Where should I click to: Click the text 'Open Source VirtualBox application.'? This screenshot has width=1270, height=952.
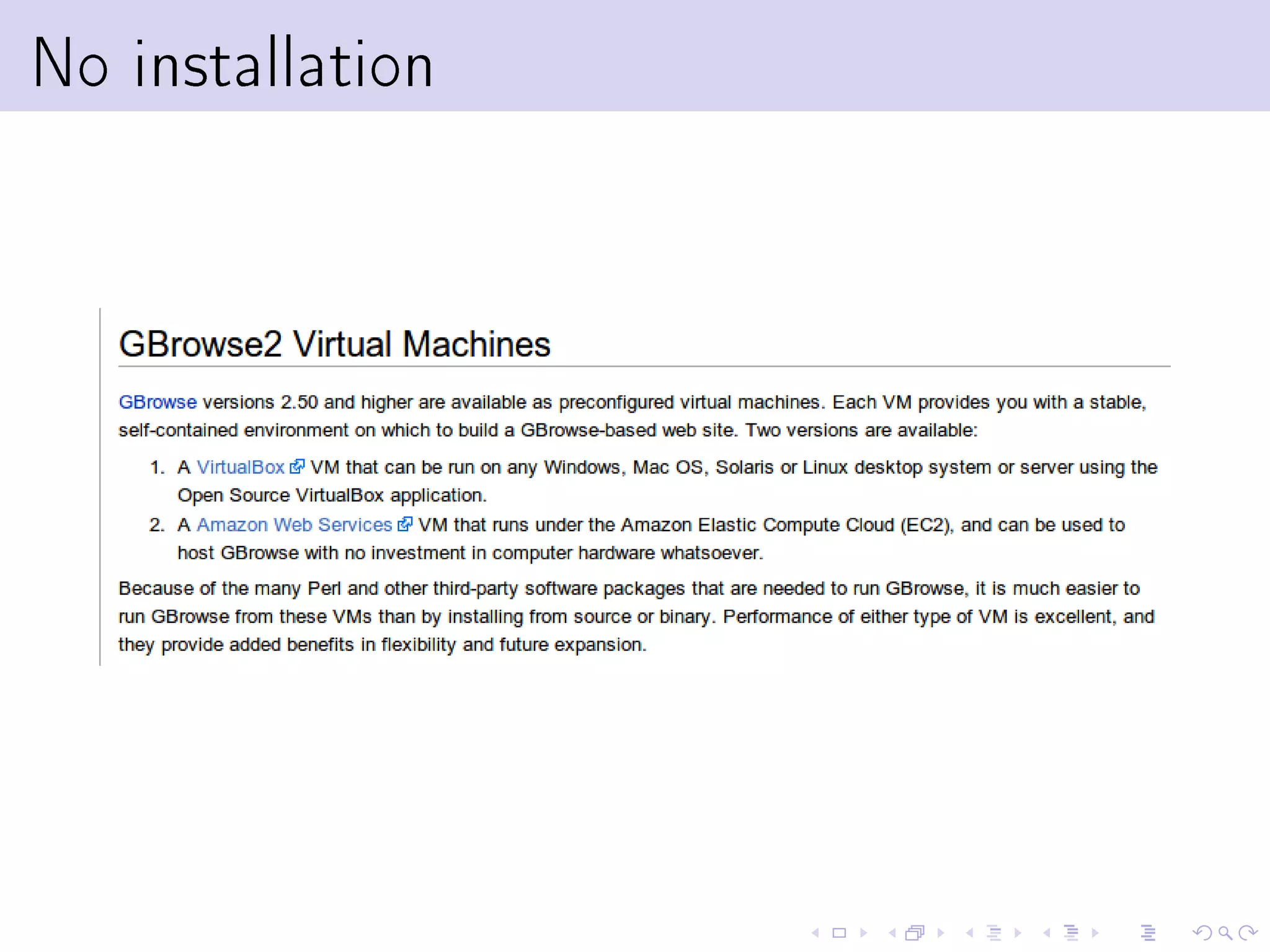point(332,496)
